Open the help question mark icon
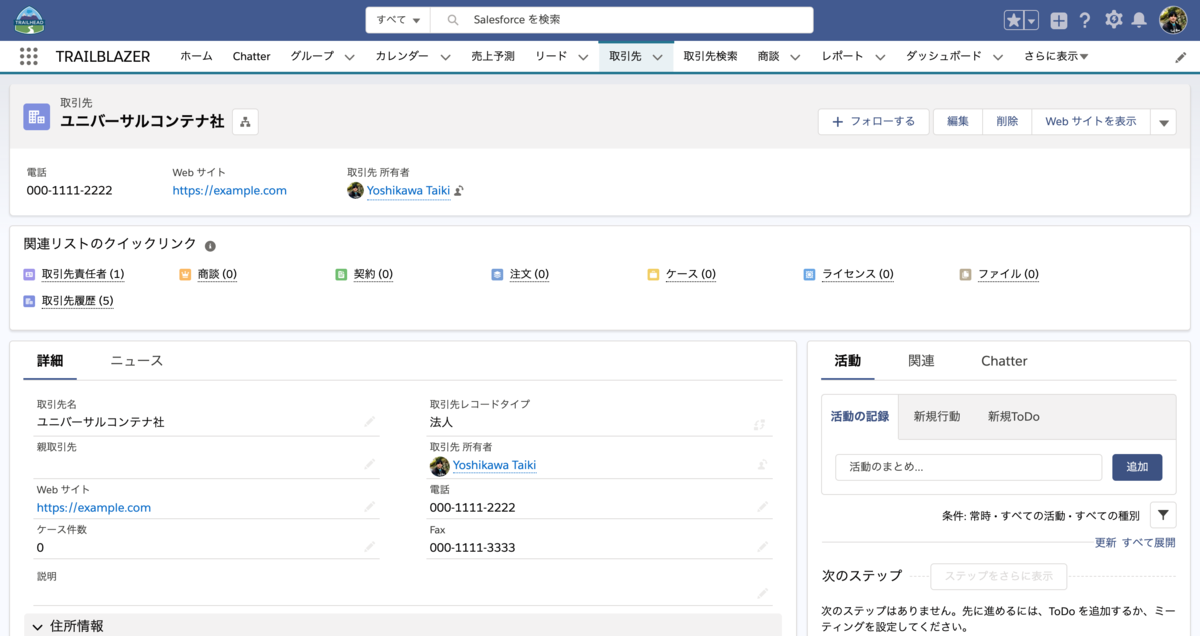Image resolution: width=1200 pixels, height=636 pixels. pos(1085,20)
